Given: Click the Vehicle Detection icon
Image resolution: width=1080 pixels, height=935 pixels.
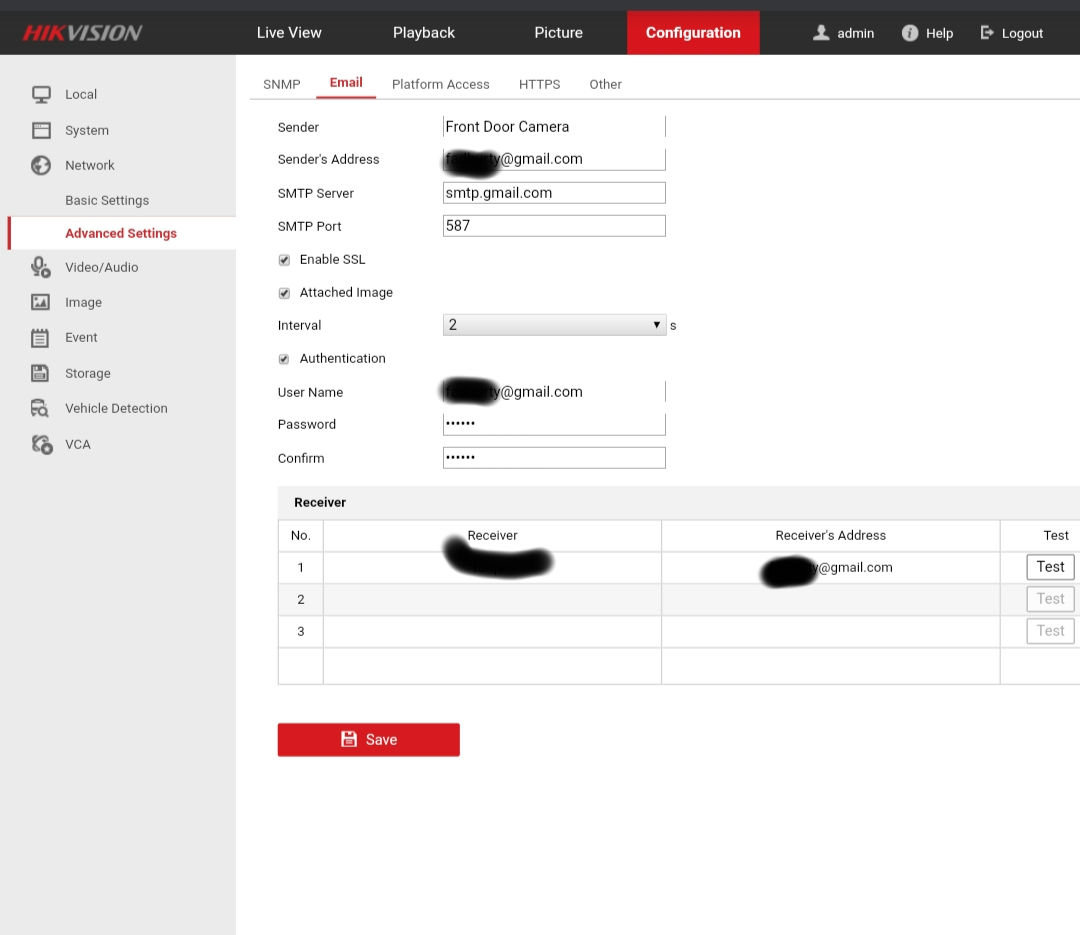Looking at the screenshot, I should (41, 409).
